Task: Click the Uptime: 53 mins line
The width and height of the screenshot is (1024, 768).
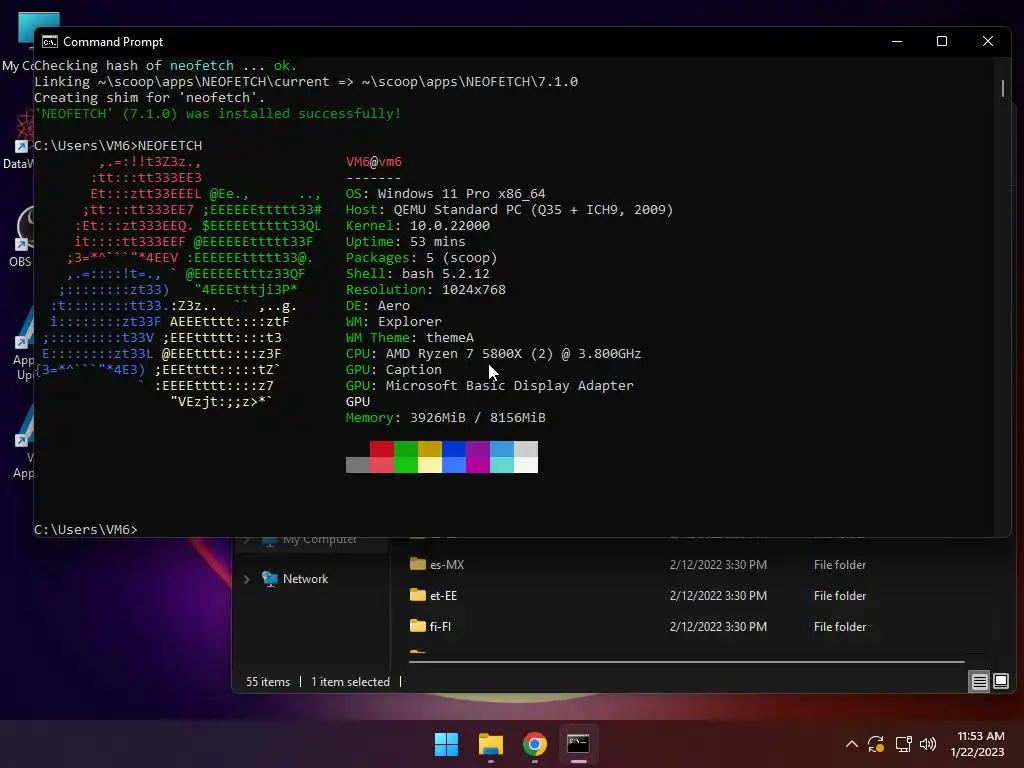Action: pyautogui.click(x=405, y=242)
